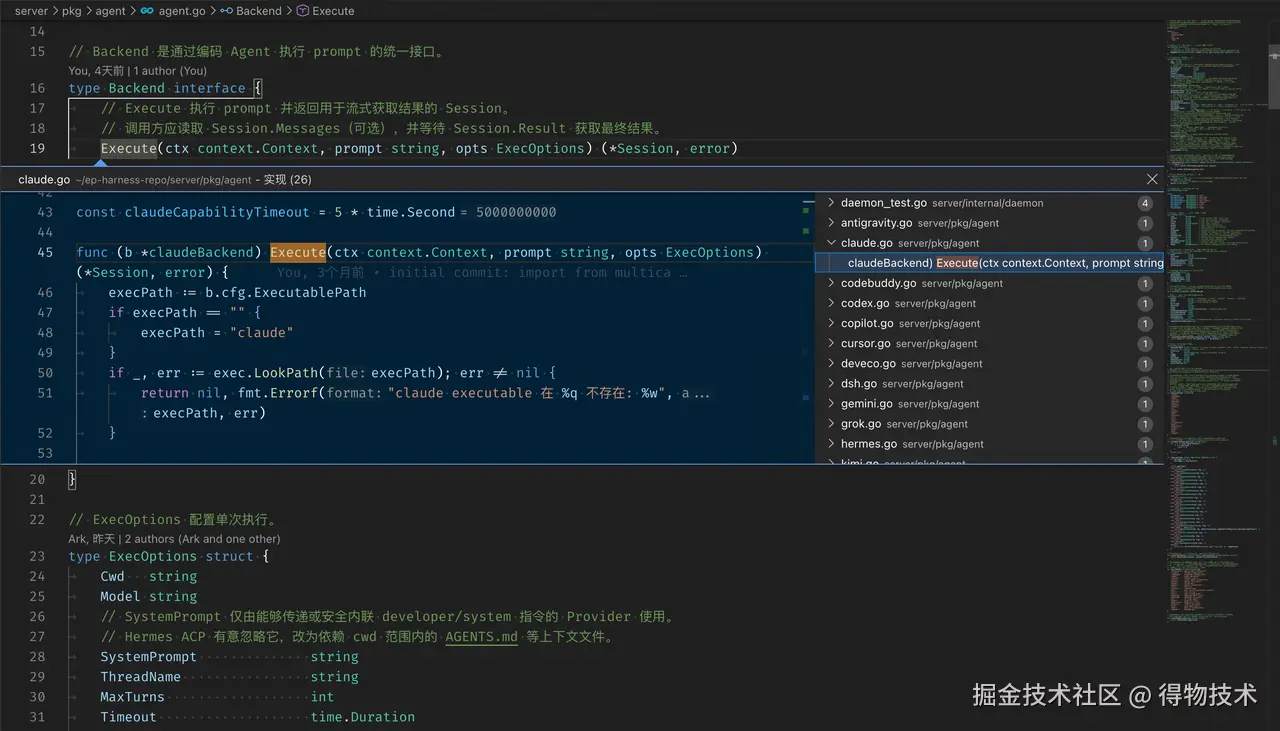Click the 'ThreadName' field on line 29
Screen dimensions: 1280x731
pos(141,677)
